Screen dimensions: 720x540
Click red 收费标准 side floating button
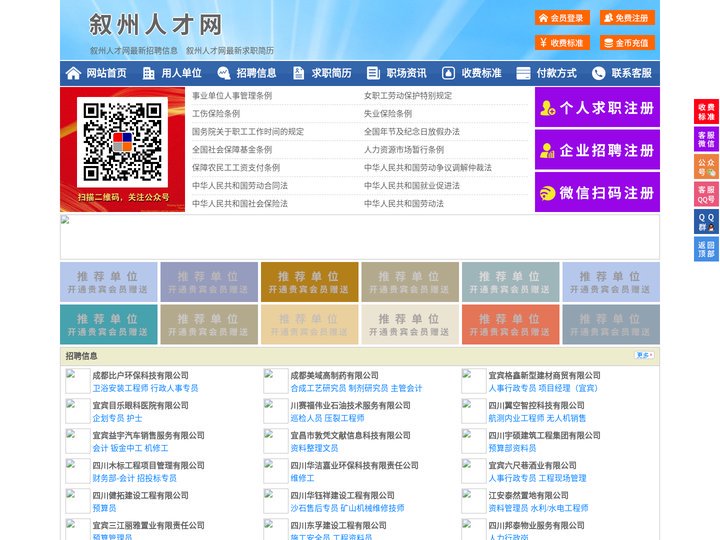(706, 111)
